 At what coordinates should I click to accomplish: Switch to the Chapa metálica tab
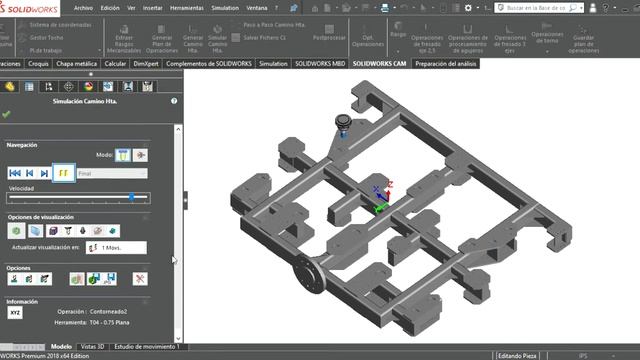pos(77,64)
